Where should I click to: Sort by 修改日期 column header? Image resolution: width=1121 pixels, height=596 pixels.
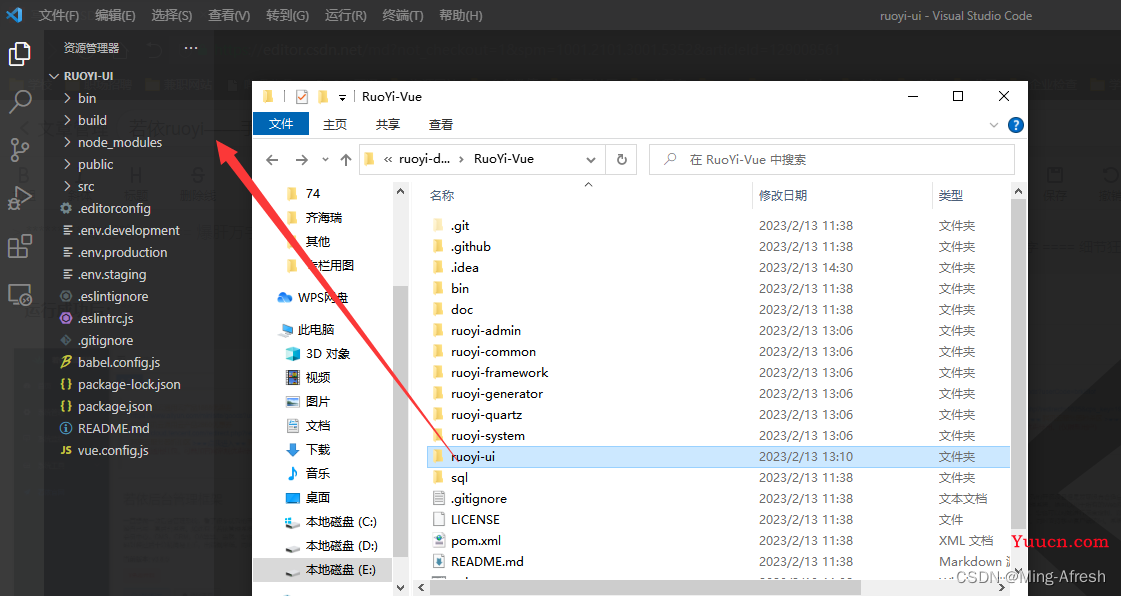pyautogui.click(x=782, y=195)
